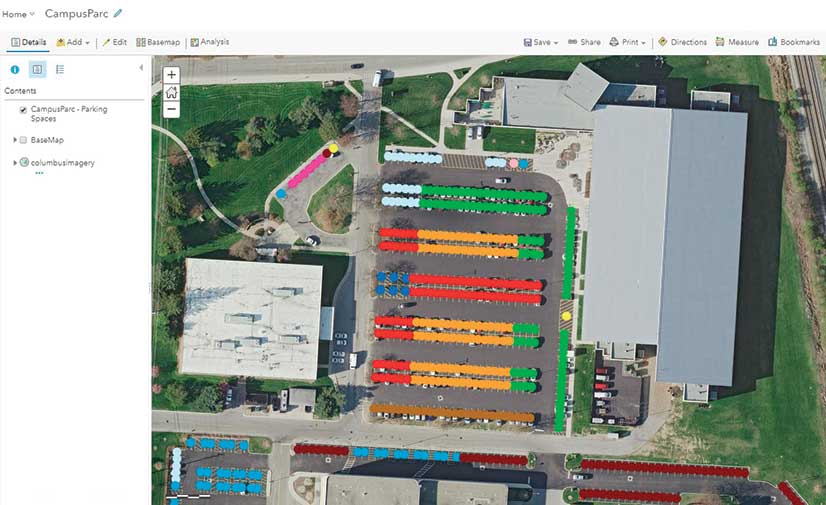
Task: Open the Add dropdown menu
Action: (x=73, y=42)
